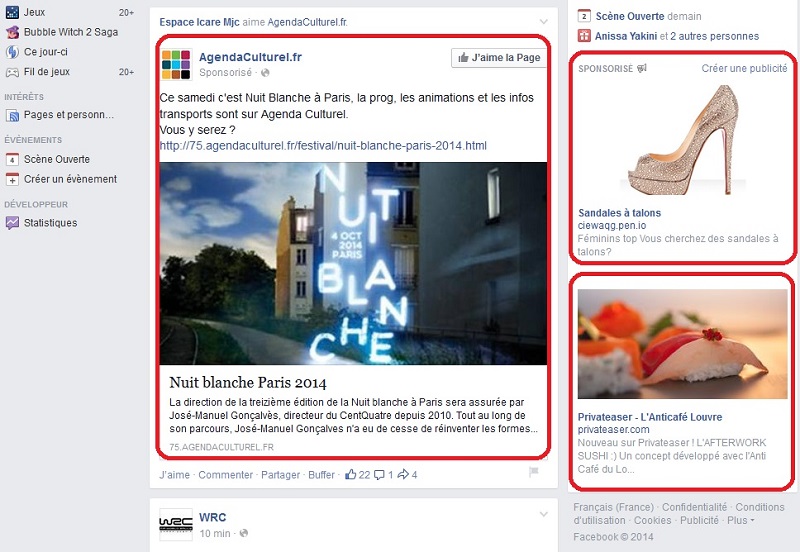Select Commenter under the post
Image resolution: width=800 pixels, height=552 pixels.
tap(226, 475)
